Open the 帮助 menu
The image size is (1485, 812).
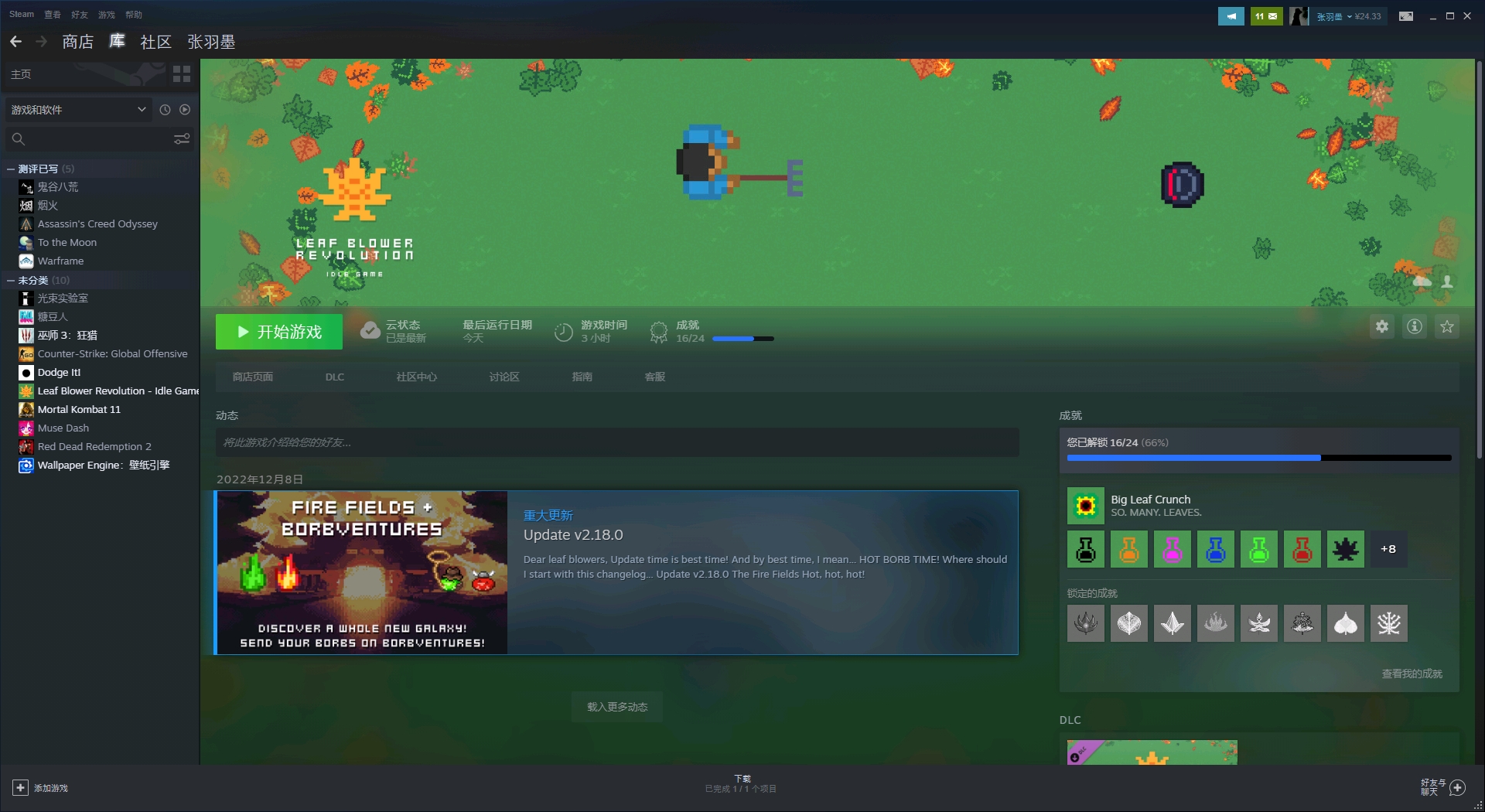134,14
